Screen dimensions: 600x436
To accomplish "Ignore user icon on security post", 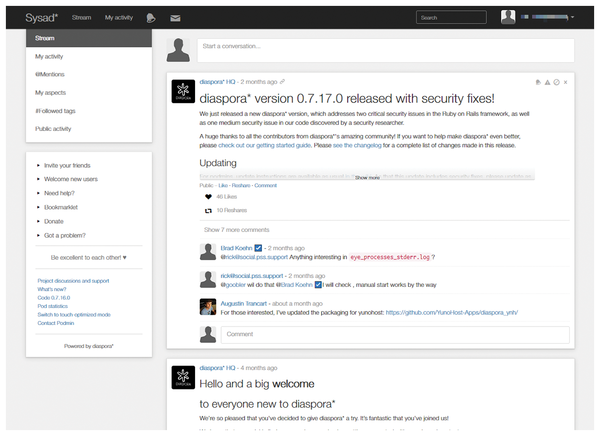I will coord(557,82).
